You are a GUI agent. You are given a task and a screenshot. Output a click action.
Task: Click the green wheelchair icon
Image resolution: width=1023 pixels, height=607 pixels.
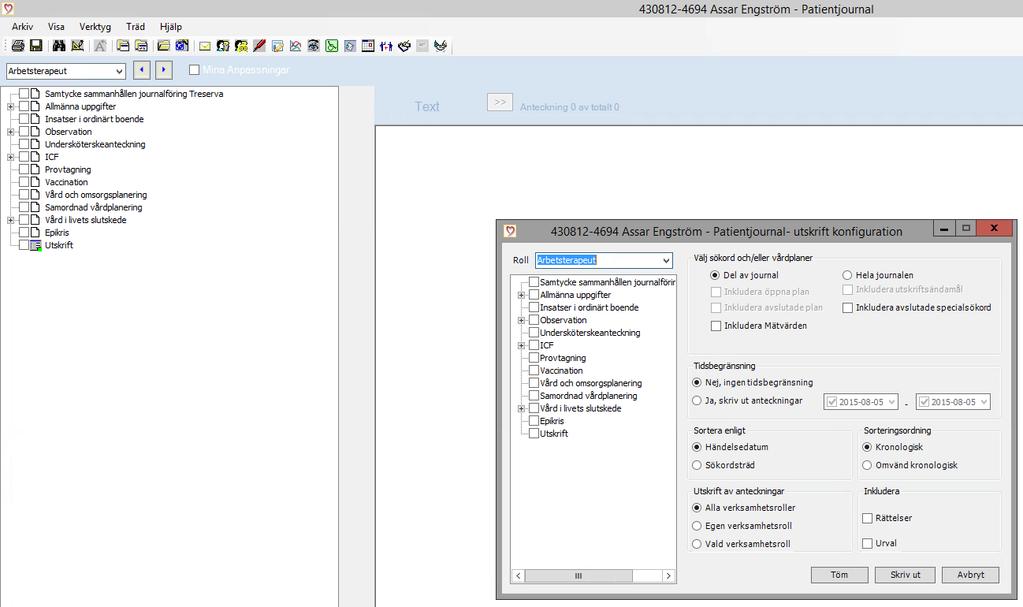332,46
